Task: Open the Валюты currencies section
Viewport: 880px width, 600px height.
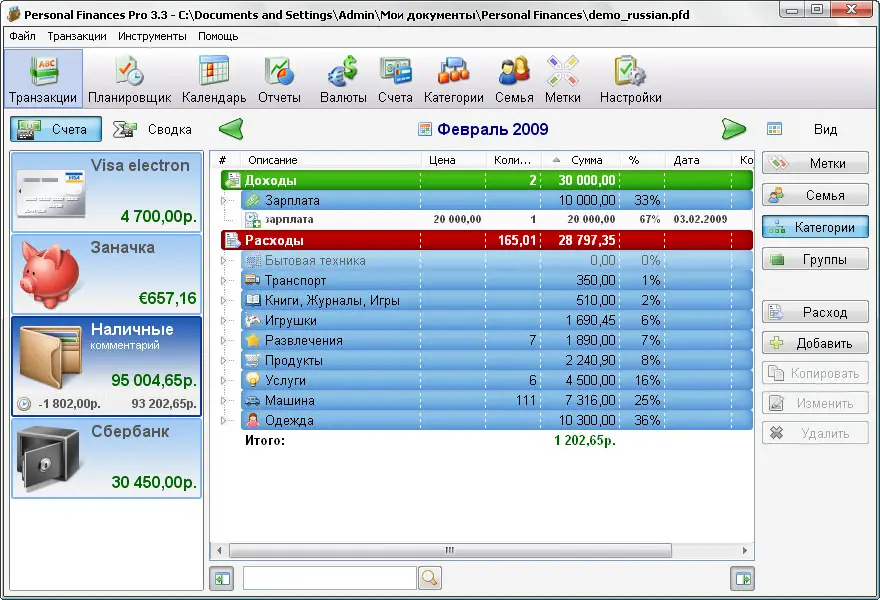Action: click(x=343, y=79)
